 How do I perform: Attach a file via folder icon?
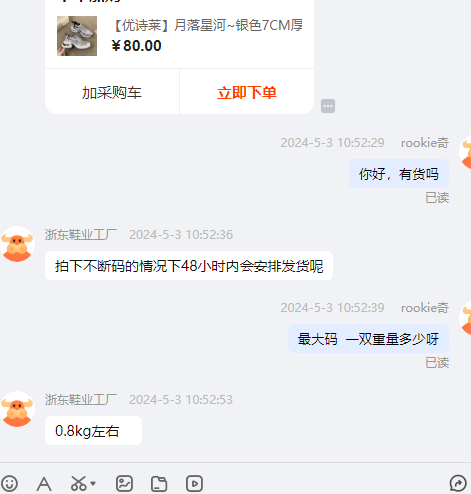click(x=159, y=484)
